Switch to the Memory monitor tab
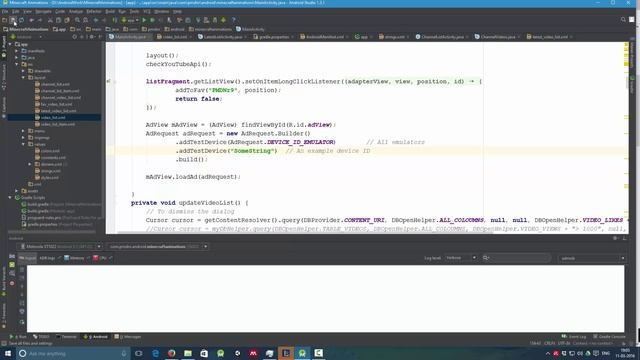Screen dimensions: 640x360 click(x=75, y=258)
